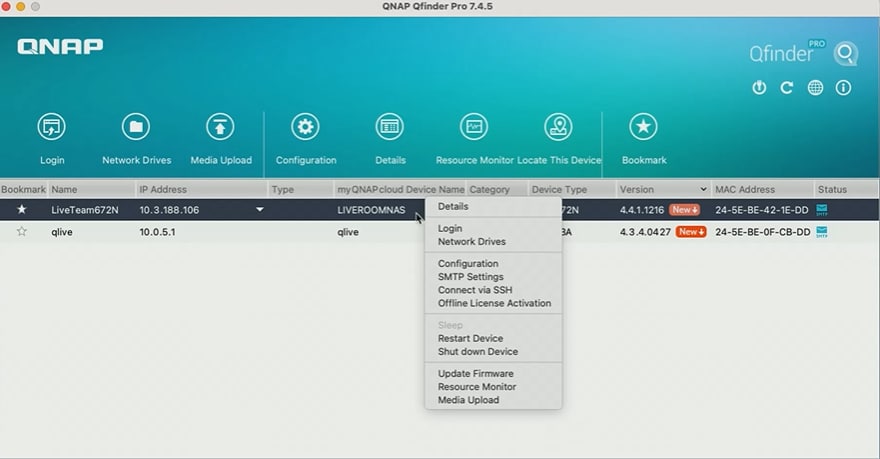Open SMTP Settings from context menu
Image resolution: width=880 pixels, height=459 pixels.
(470, 277)
